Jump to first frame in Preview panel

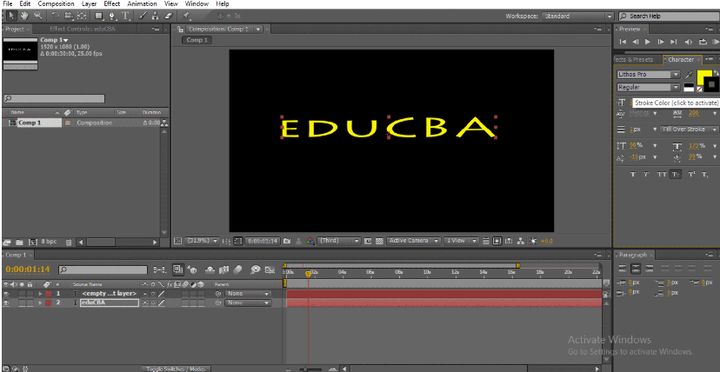(x=623, y=42)
